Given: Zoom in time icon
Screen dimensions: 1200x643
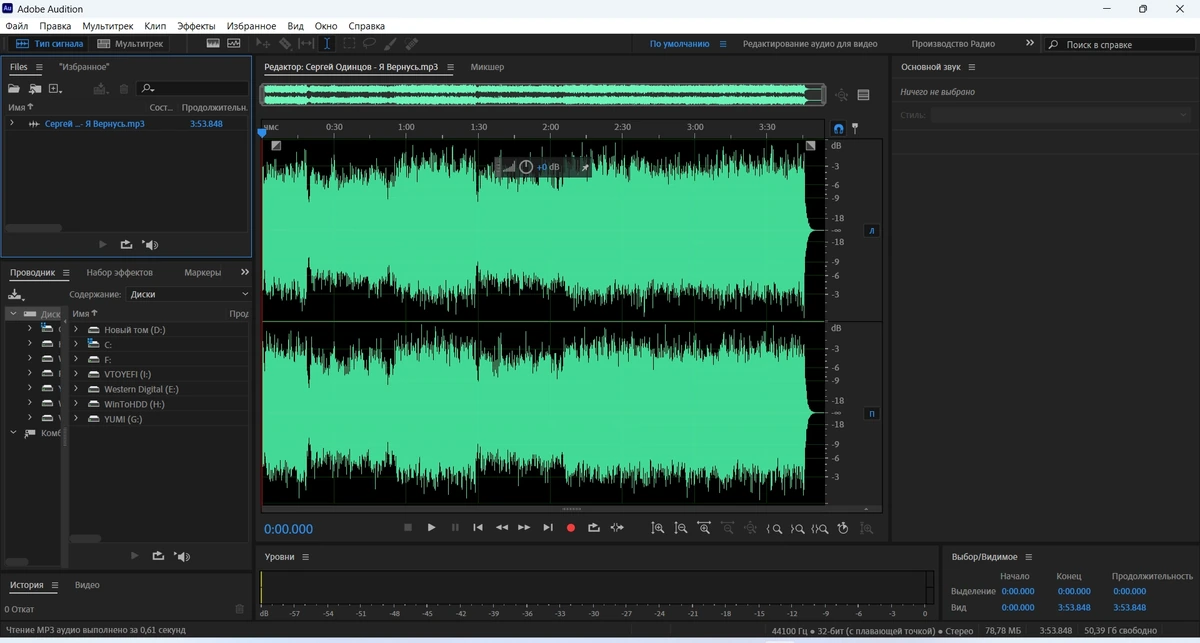Looking at the screenshot, I should click(x=704, y=528).
